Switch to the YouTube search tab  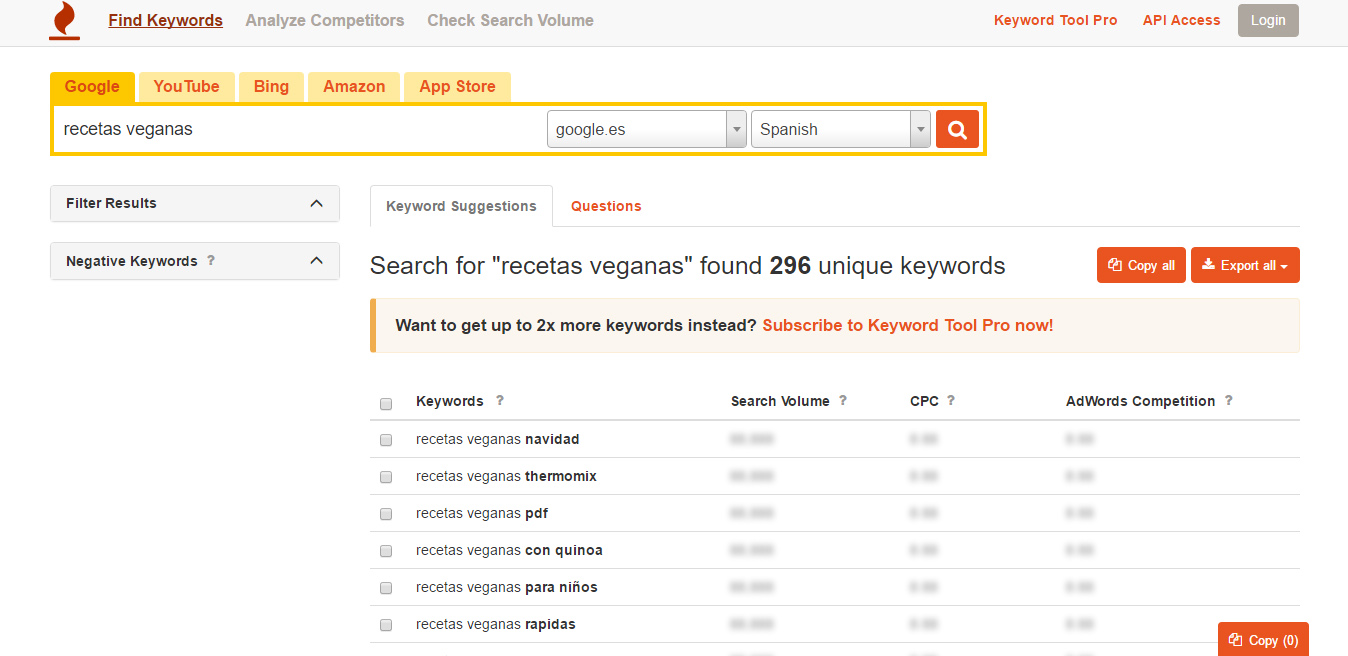pyautogui.click(x=186, y=86)
